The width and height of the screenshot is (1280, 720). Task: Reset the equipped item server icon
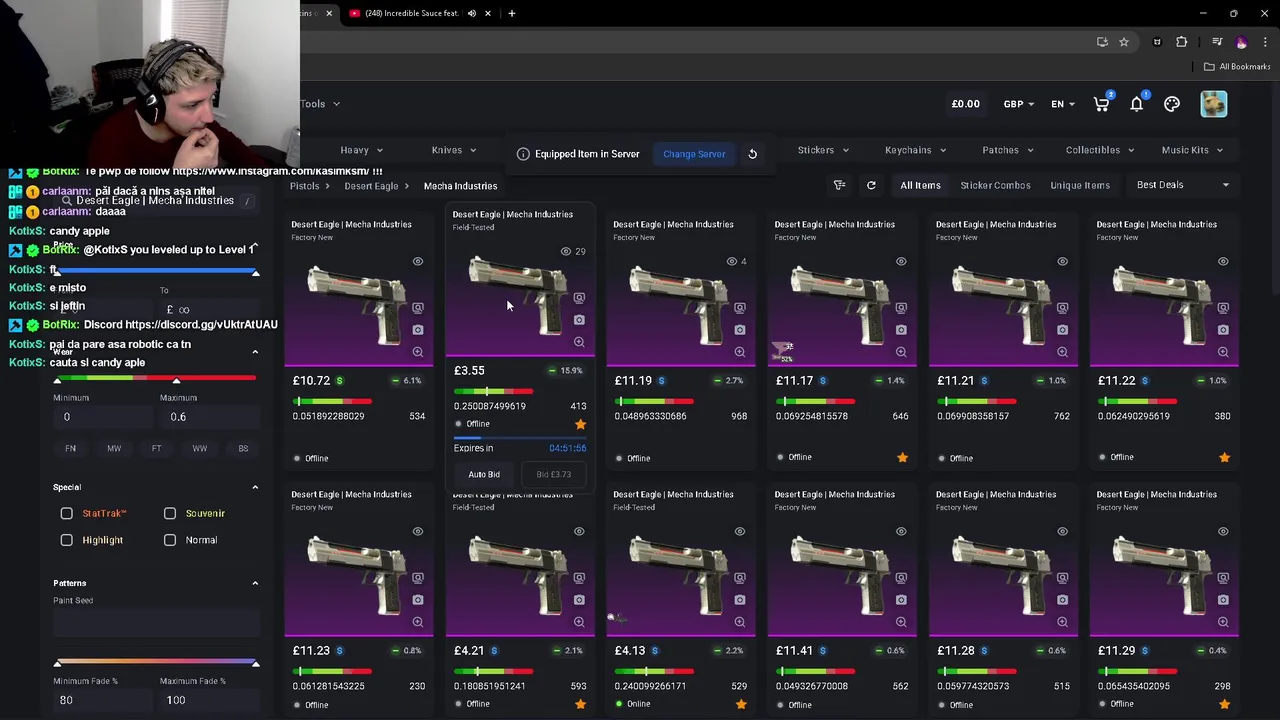pyautogui.click(x=752, y=154)
